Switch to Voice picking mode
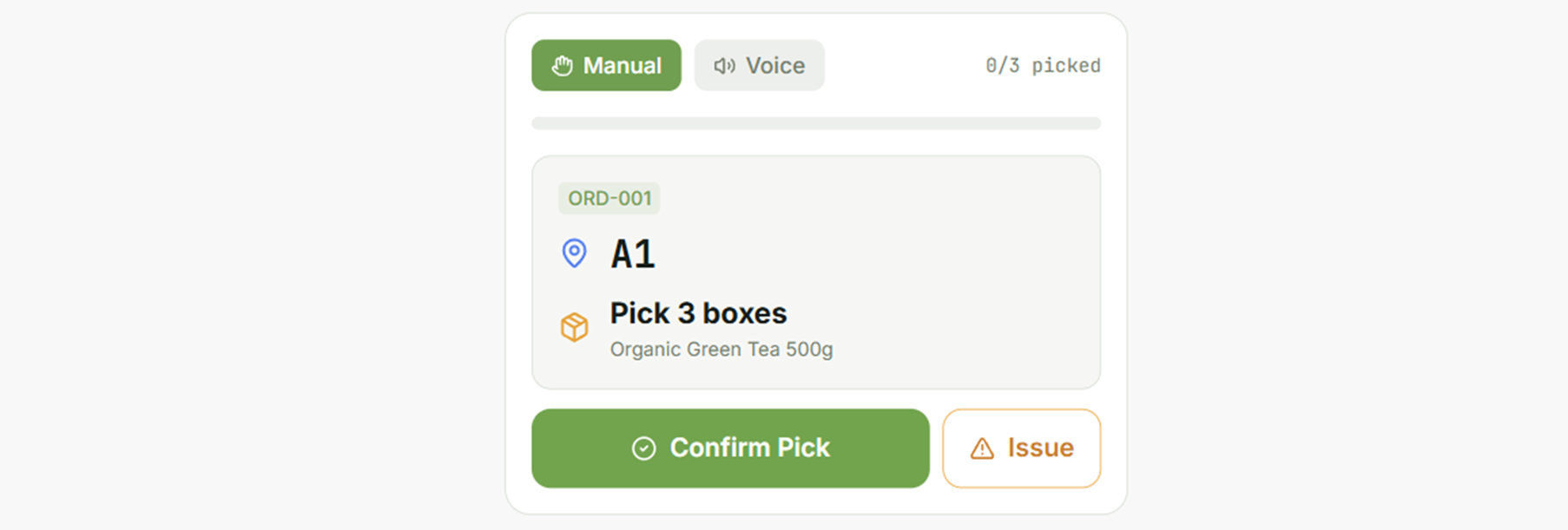This screenshot has width=1568, height=530. (759, 65)
